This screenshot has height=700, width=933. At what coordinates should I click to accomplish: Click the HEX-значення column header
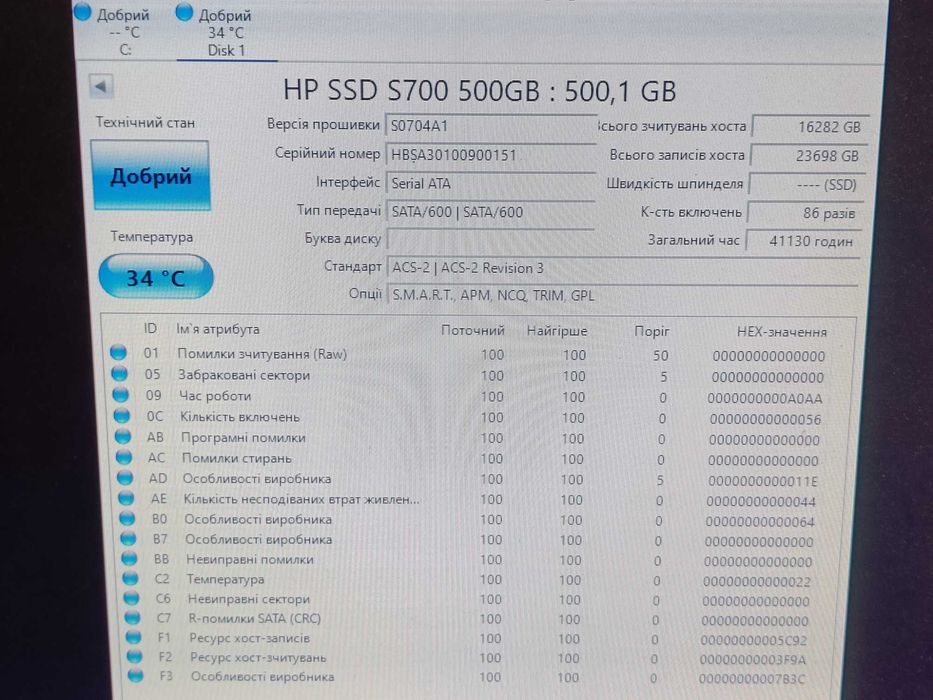click(x=782, y=332)
